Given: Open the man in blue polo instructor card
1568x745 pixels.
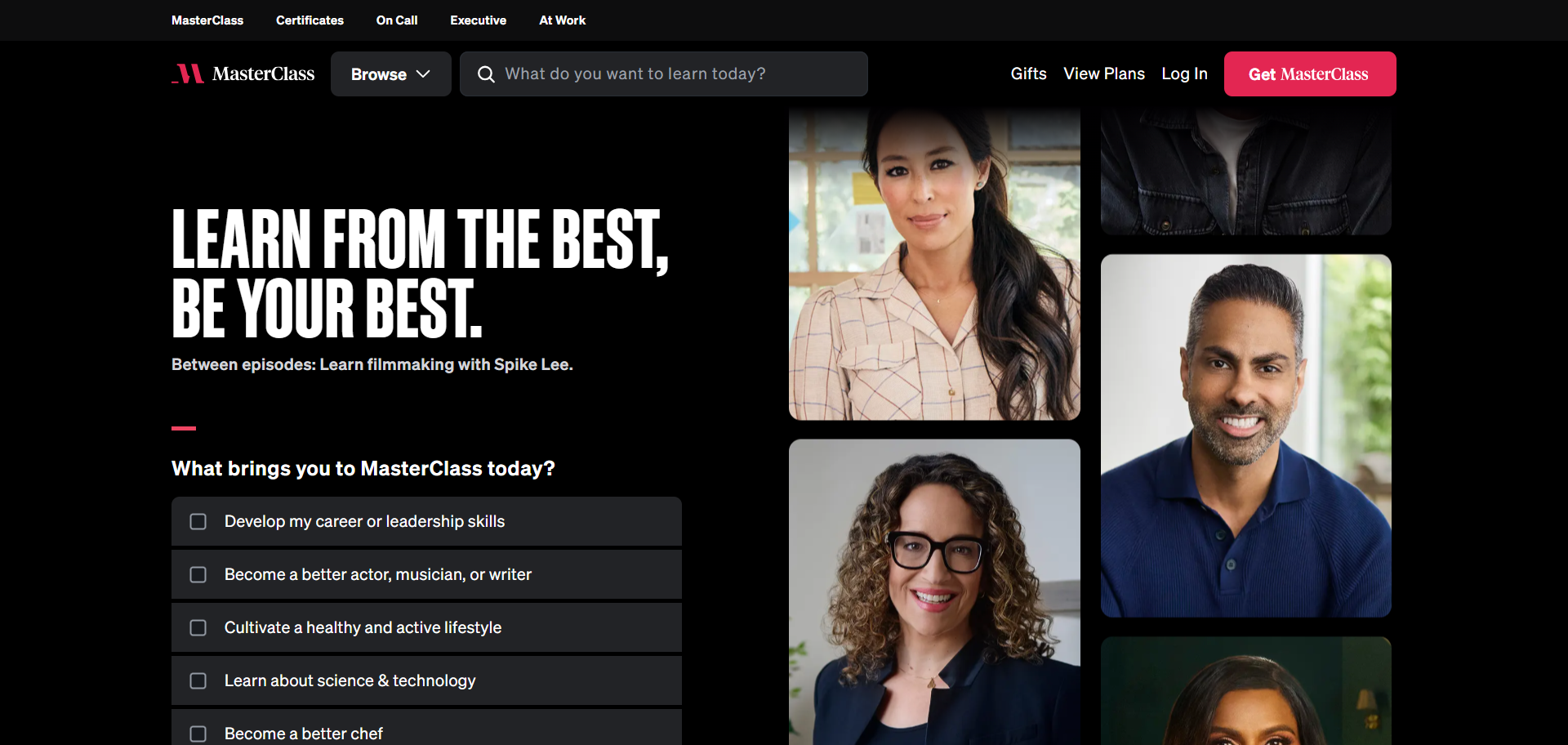Looking at the screenshot, I should [1246, 435].
